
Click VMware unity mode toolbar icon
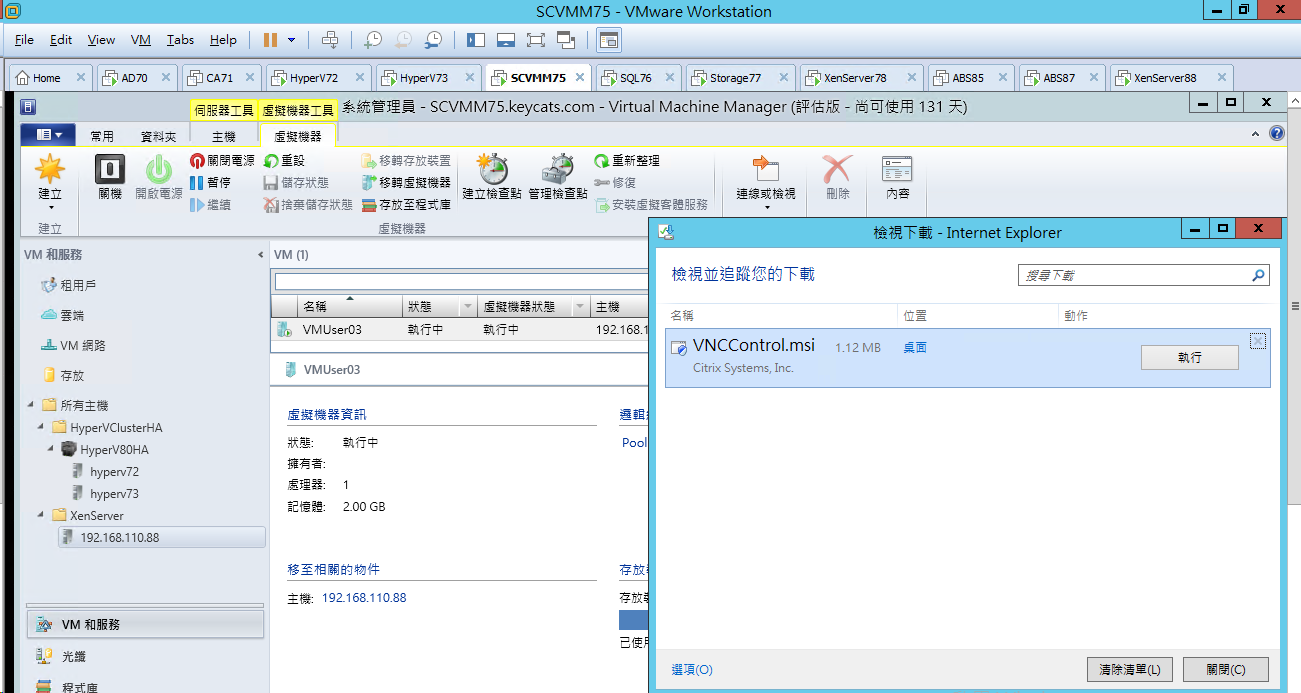566,40
